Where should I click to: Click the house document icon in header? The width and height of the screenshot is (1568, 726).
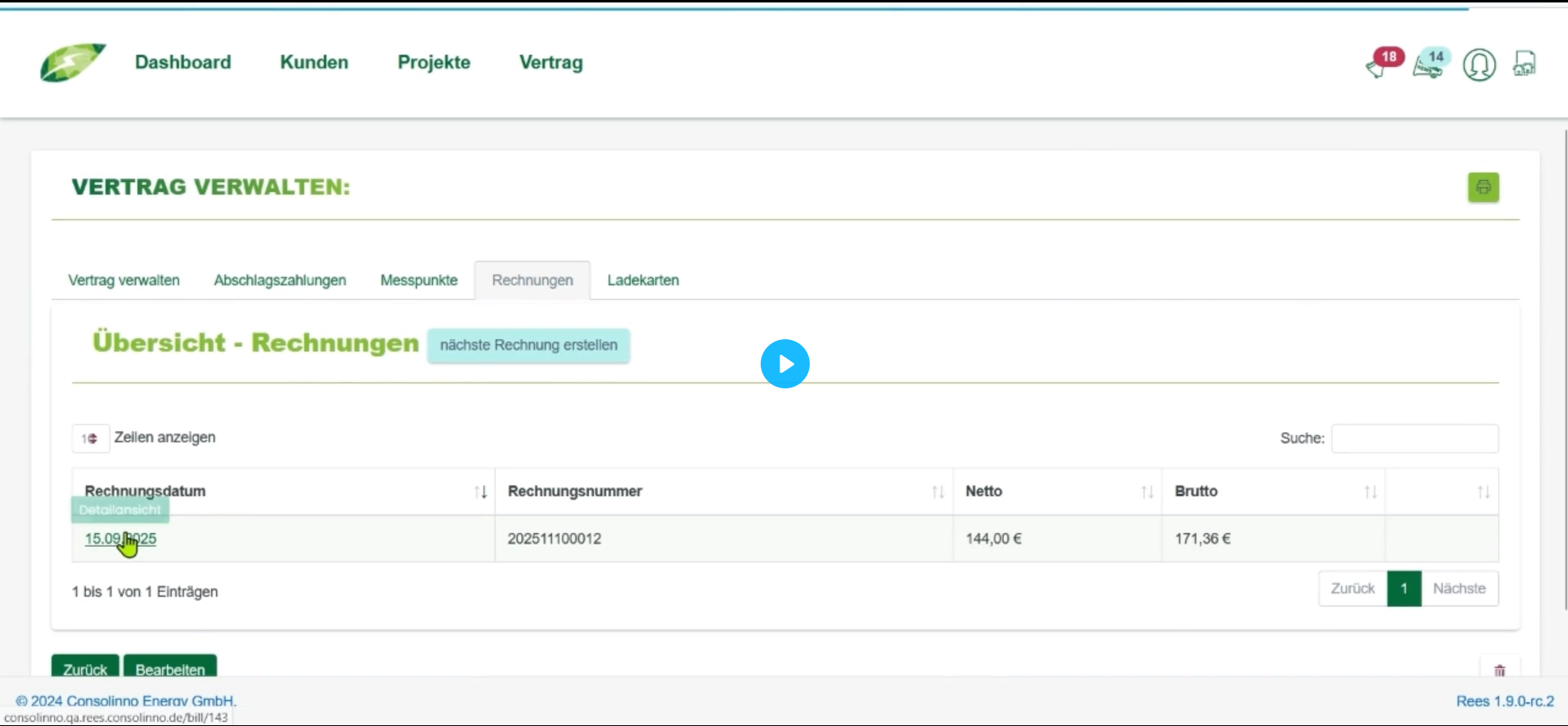[x=1524, y=64]
